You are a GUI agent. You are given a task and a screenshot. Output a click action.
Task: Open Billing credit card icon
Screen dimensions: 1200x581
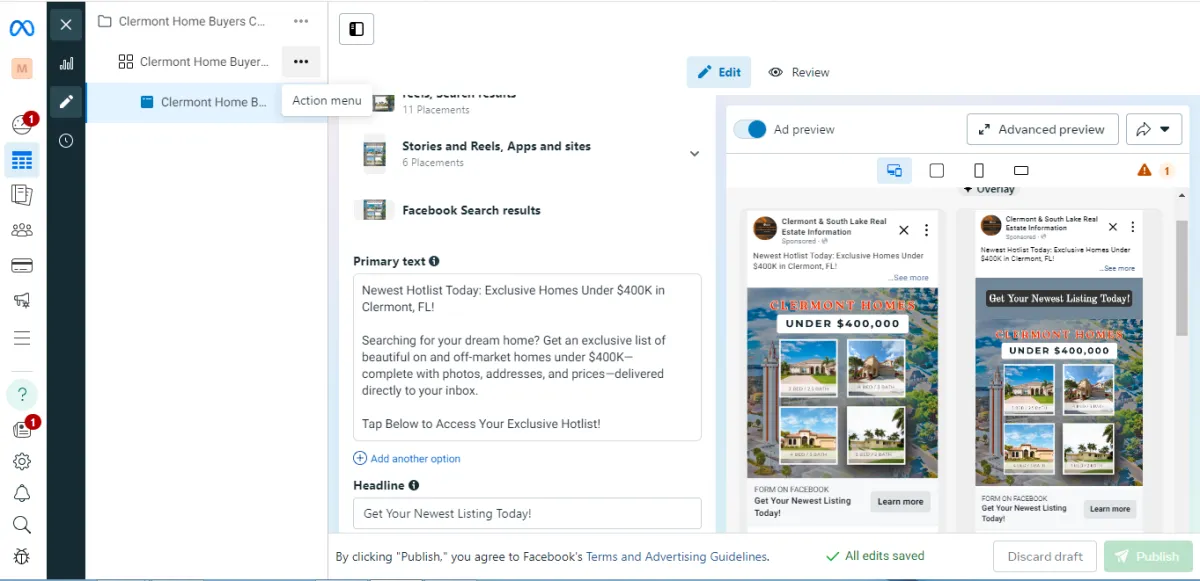(22, 265)
